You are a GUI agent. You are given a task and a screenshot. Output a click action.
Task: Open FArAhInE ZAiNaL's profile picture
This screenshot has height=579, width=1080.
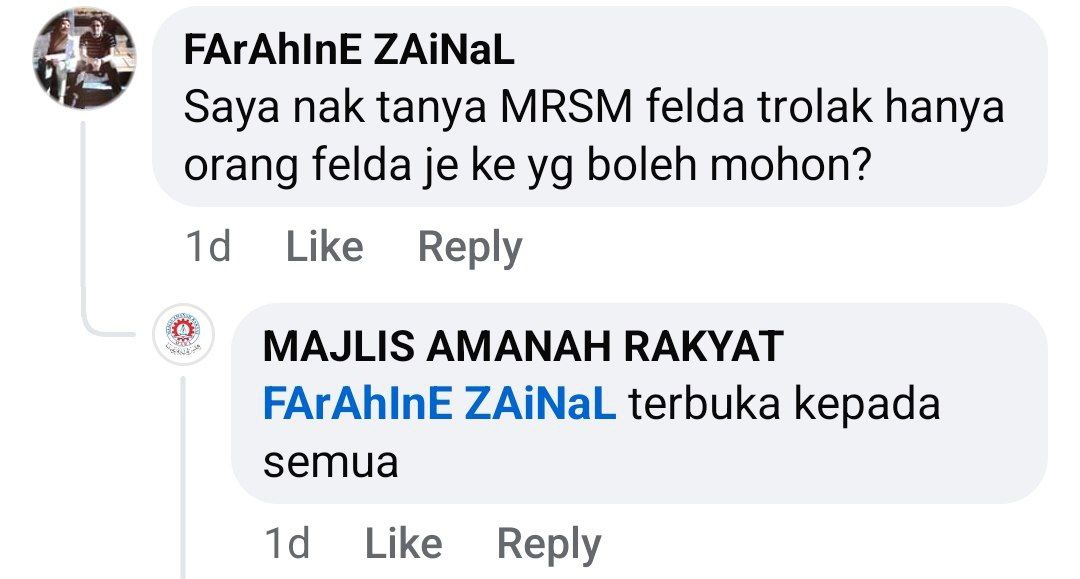point(85,59)
